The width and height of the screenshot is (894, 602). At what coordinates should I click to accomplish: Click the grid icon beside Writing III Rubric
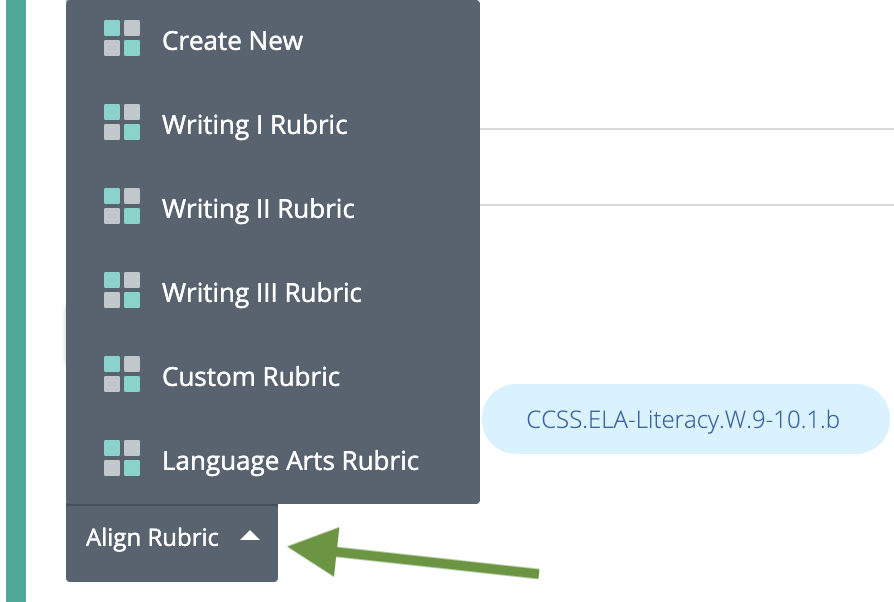tap(120, 292)
